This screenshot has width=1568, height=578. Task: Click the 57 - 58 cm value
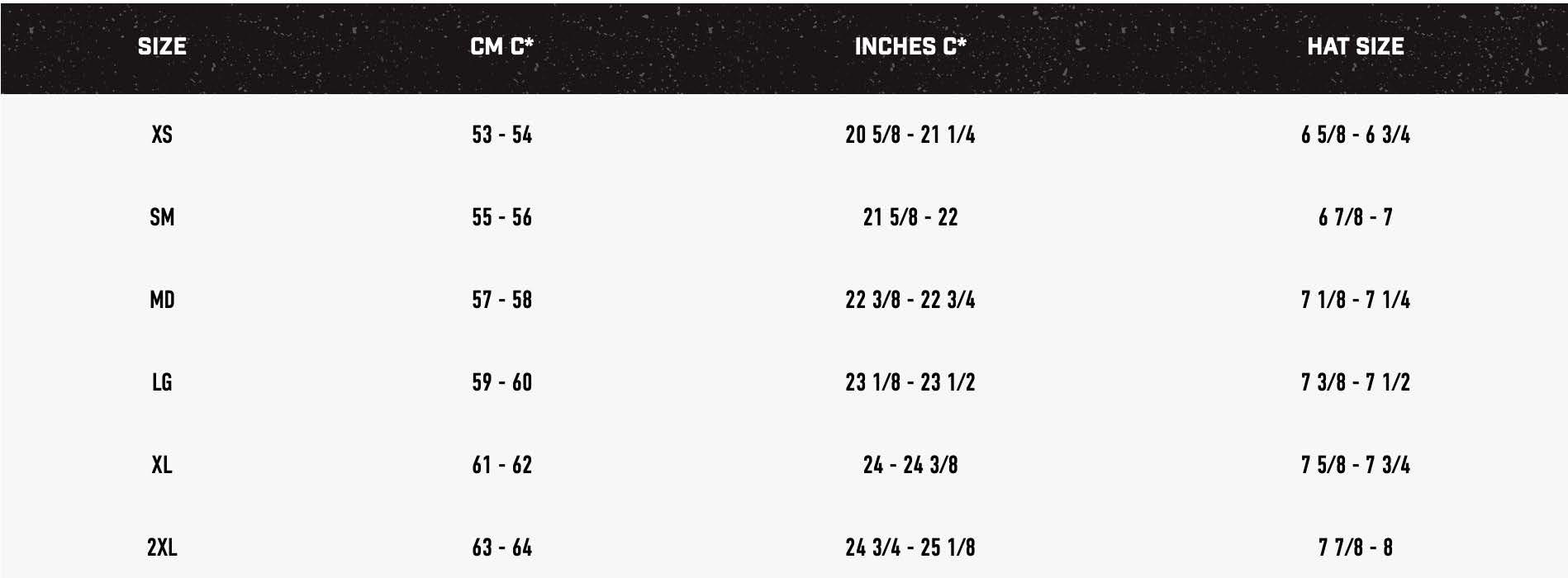click(501, 300)
